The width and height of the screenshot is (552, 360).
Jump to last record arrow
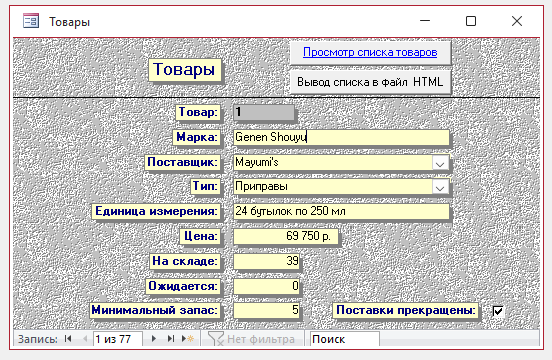tap(171, 339)
